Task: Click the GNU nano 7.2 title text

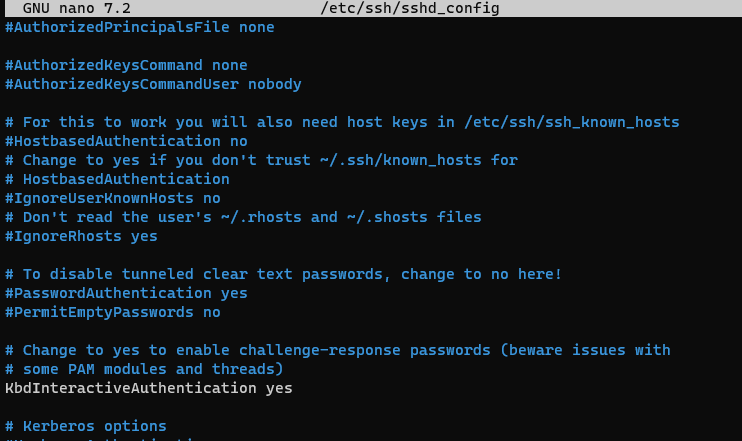Action: [77, 8]
